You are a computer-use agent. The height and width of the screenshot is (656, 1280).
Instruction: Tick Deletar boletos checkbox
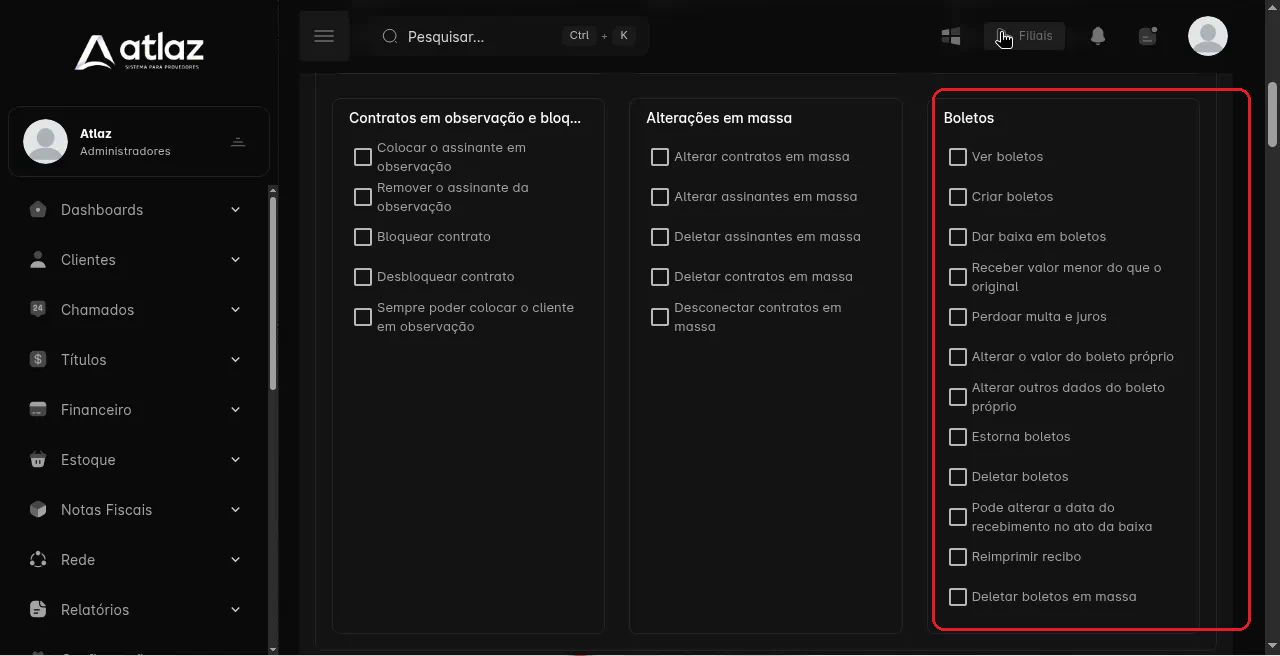(x=958, y=477)
